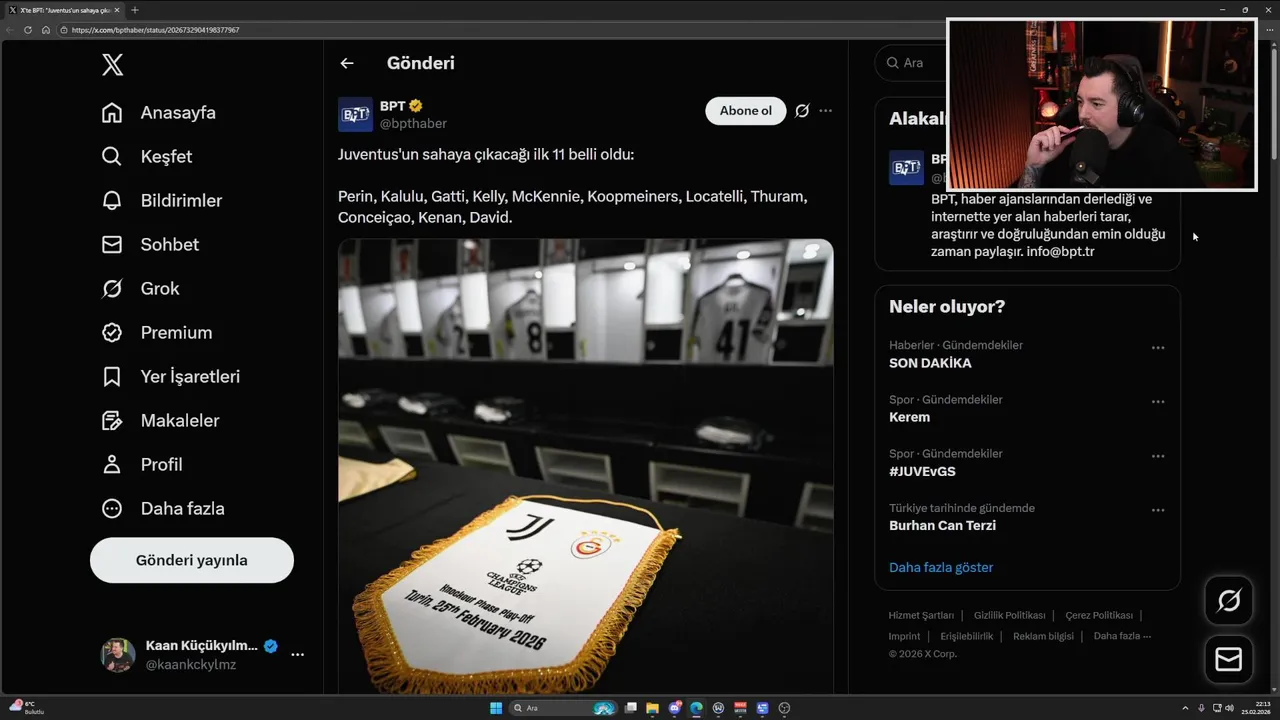Open floating Grok button
The width and height of the screenshot is (1280, 720).
pos(1228,601)
